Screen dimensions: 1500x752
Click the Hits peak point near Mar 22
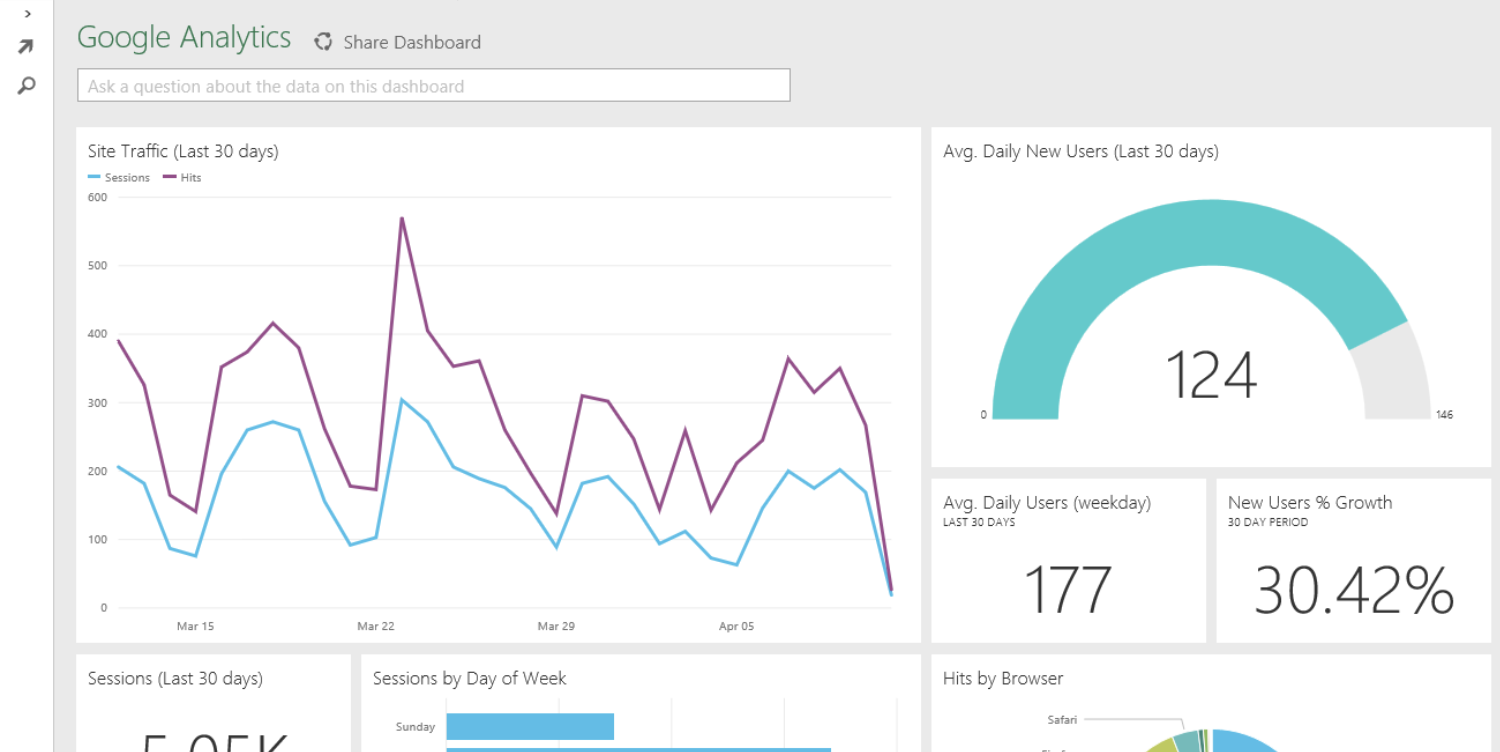point(402,218)
